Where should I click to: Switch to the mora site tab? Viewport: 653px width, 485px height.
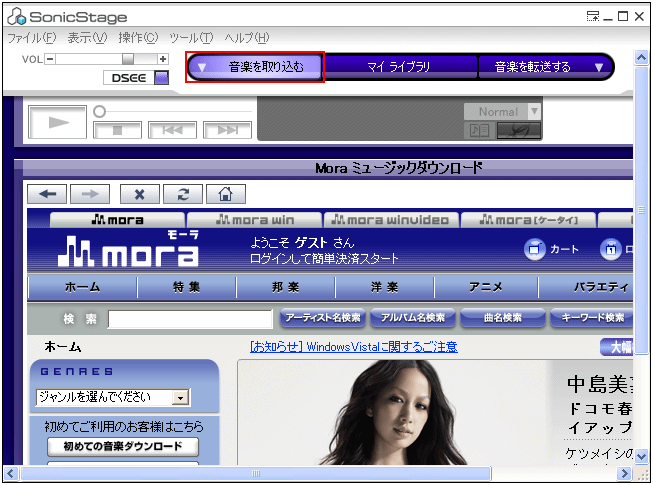pyautogui.click(x=117, y=219)
